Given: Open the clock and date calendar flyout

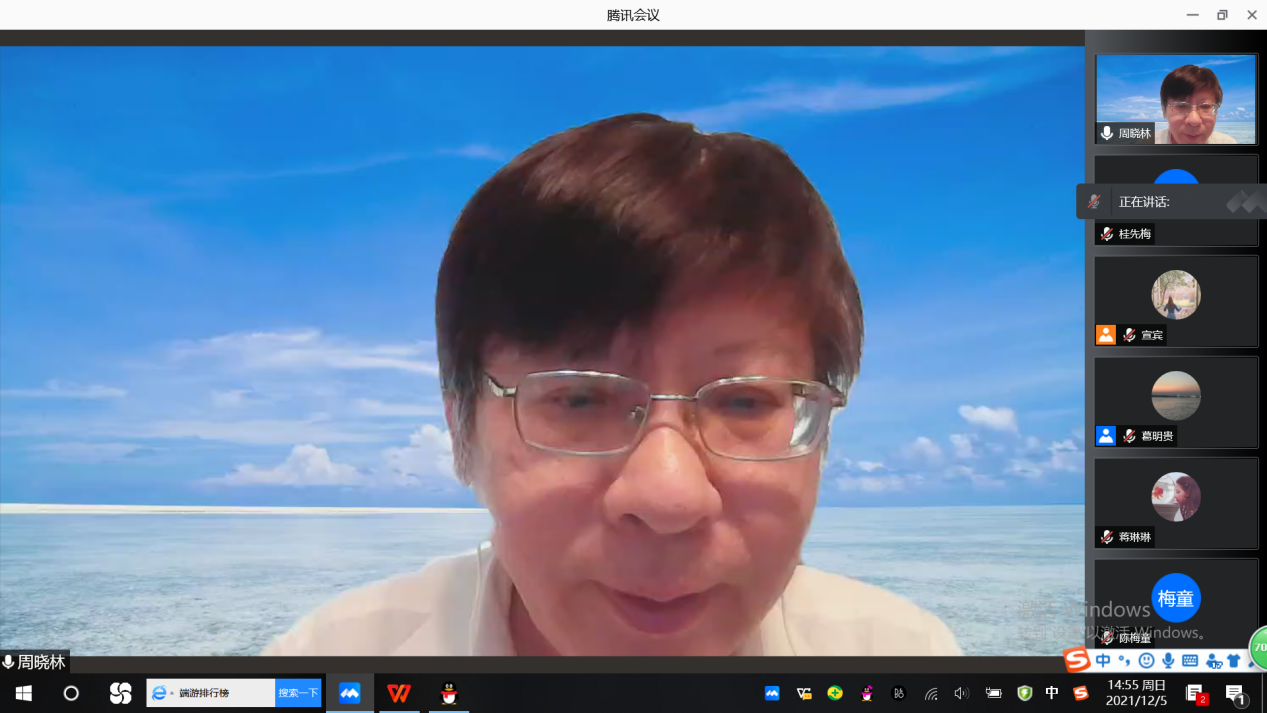Looking at the screenshot, I should [1136, 693].
